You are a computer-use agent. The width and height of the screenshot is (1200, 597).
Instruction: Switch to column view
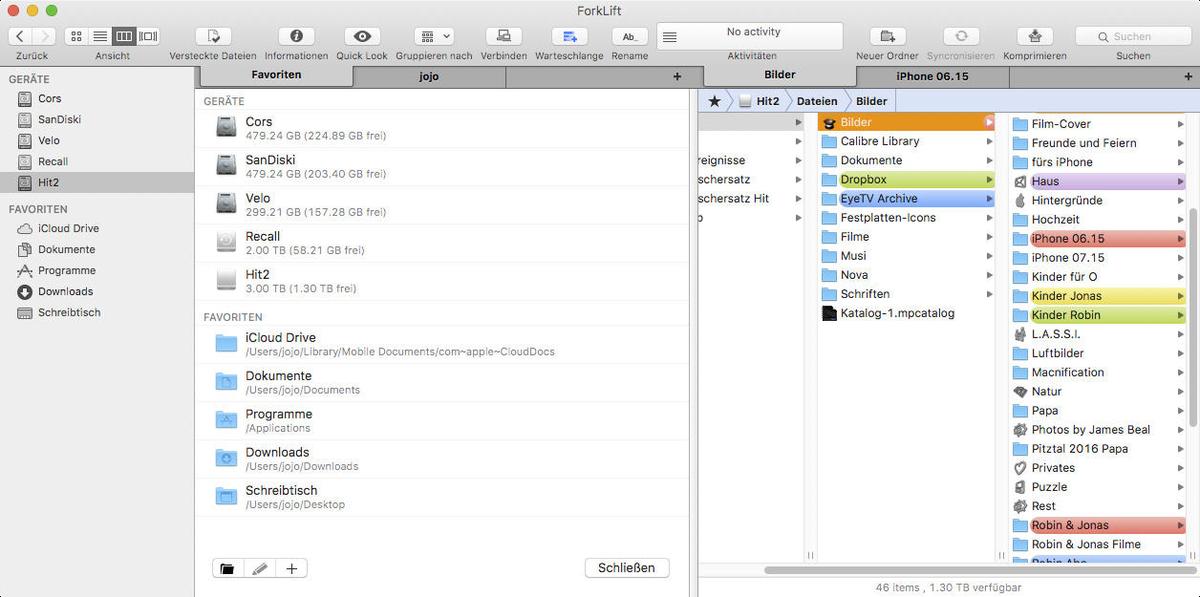124,36
